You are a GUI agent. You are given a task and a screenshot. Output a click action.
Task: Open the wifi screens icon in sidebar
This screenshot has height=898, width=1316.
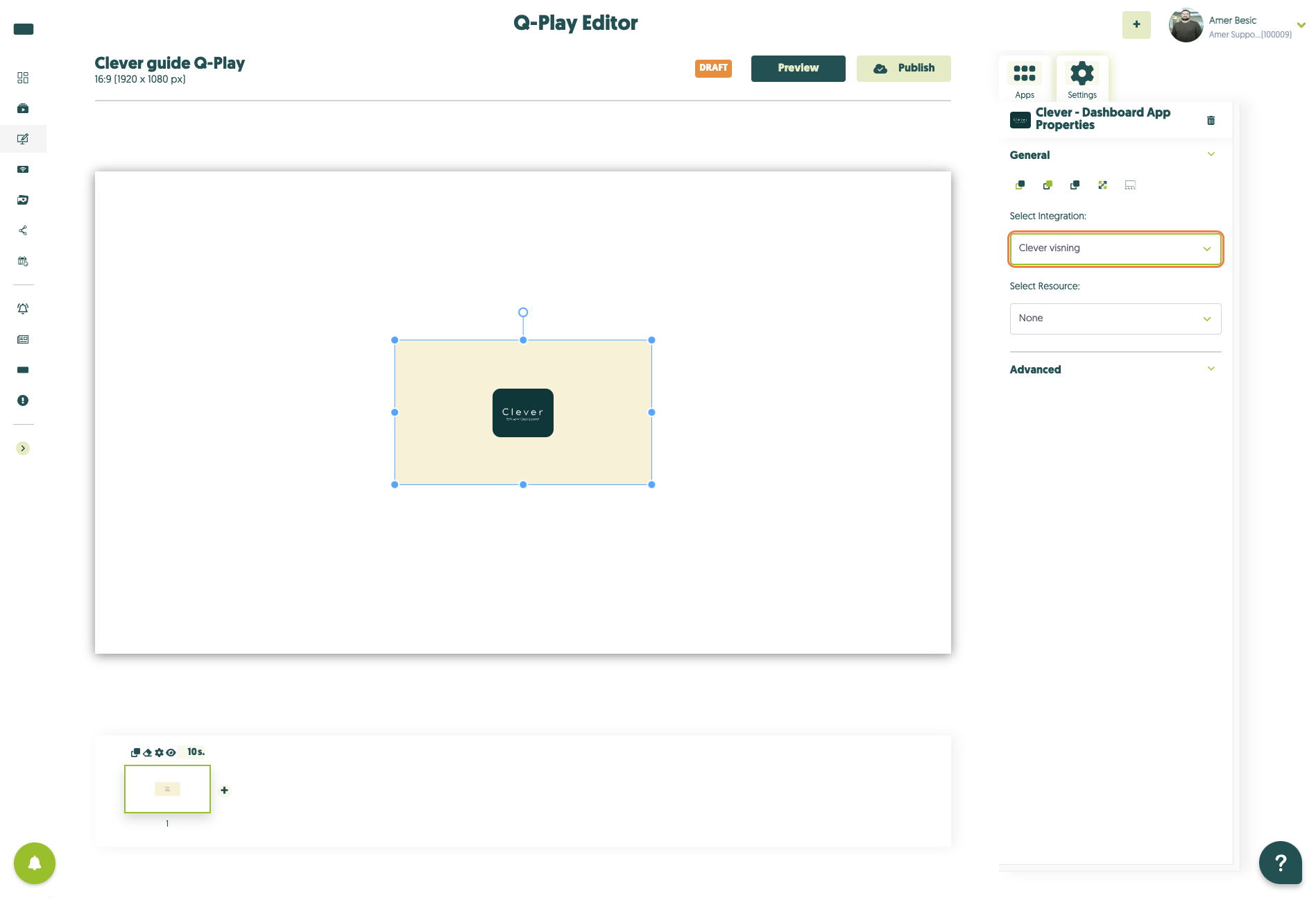point(23,169)
